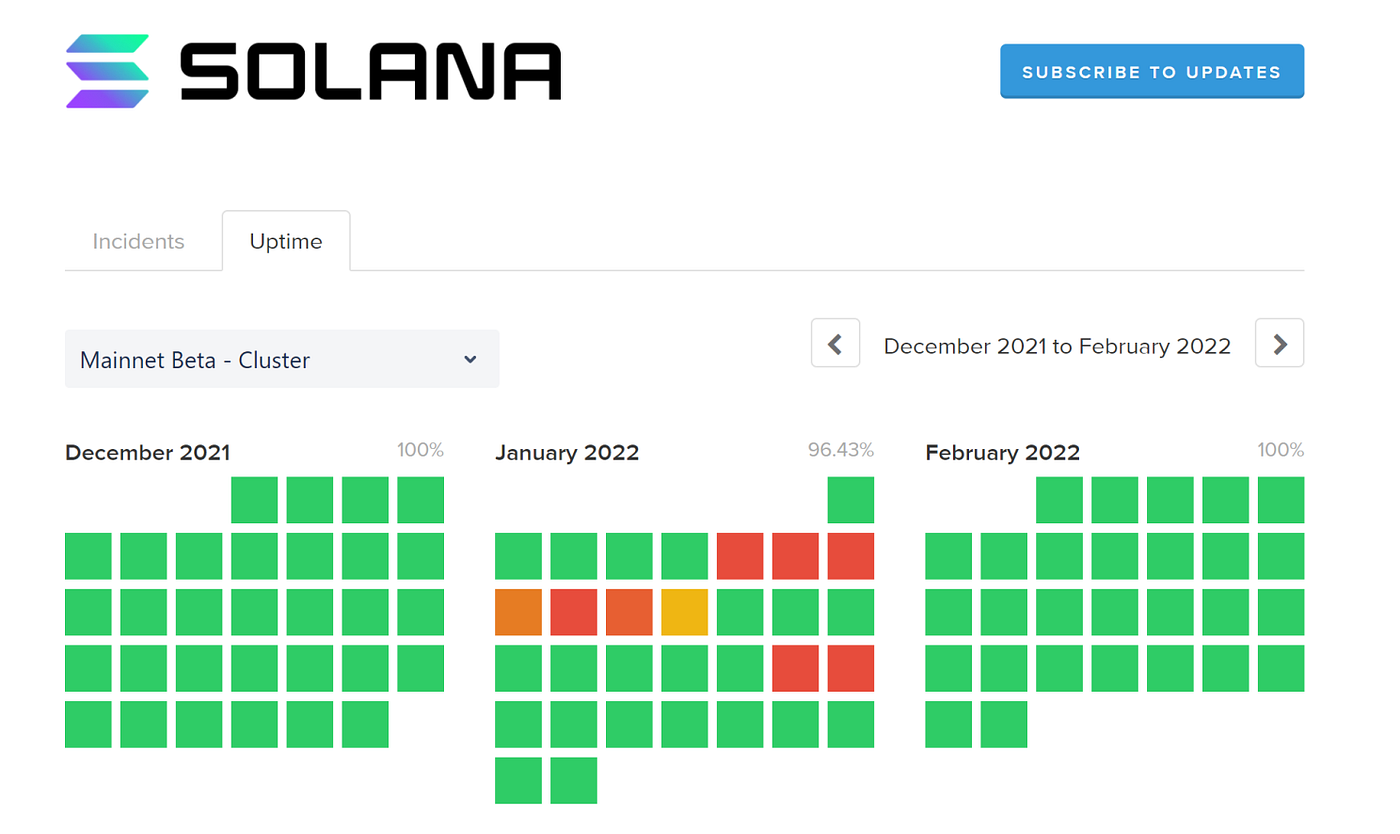Click the left arrow to view earlier months
Image resolution: width=1400 pixels, height=834 pixels.
tap(835, 343)
